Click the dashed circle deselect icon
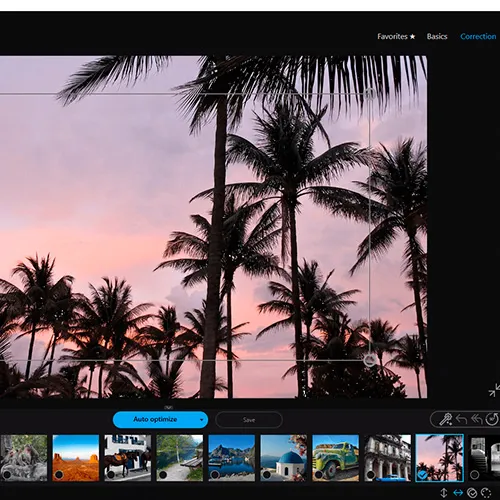 coord(486,493)
